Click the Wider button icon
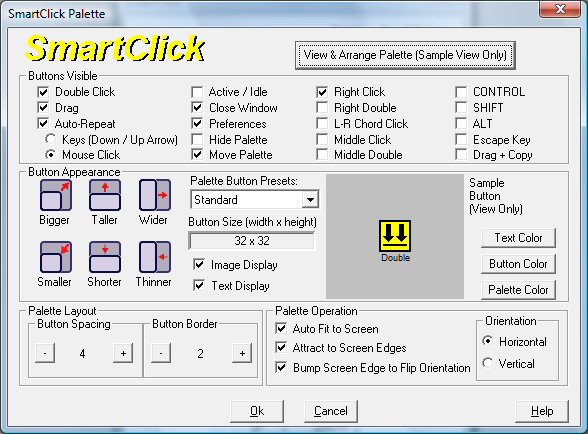 click(x=154, y=195)
